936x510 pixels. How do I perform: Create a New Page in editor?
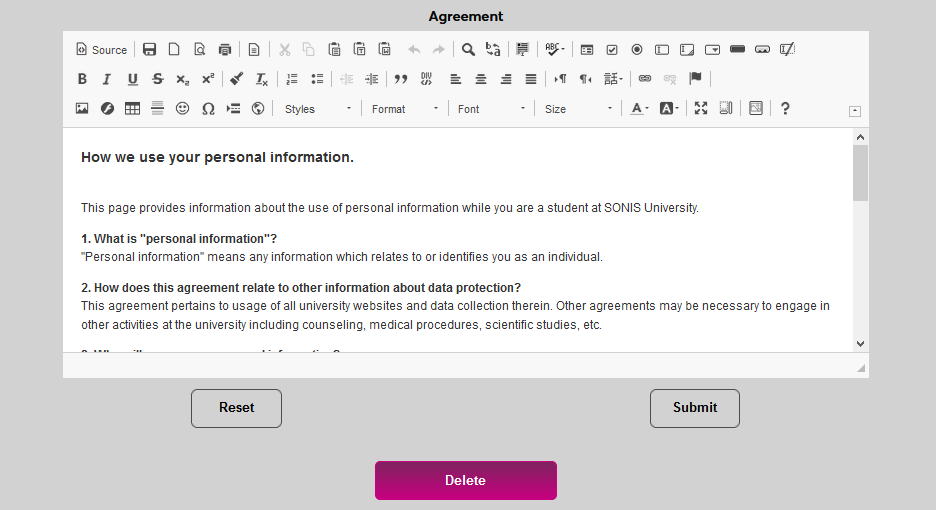174,50
